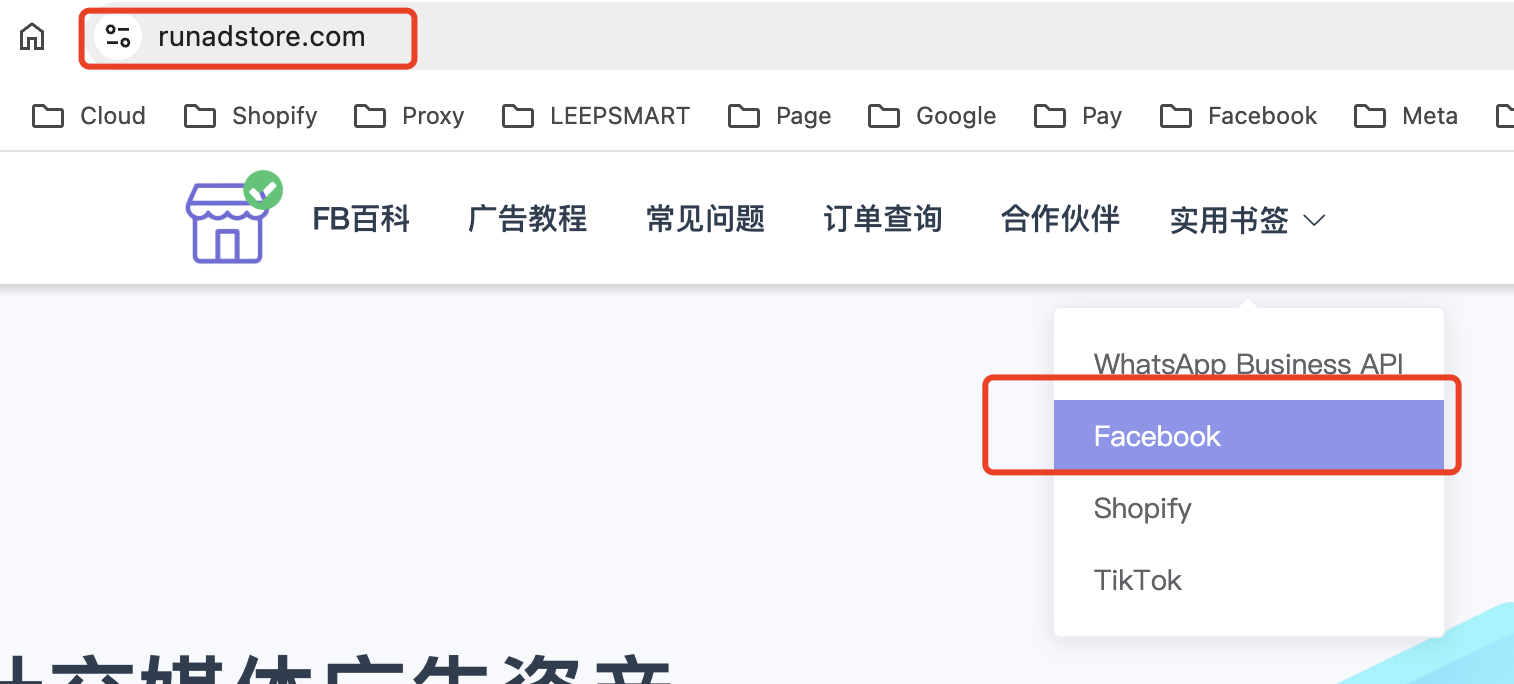The height and width of the screenshot is (684, 1514).
Task: Open the 订单查询 navigation item
Action: click(883, 219)
